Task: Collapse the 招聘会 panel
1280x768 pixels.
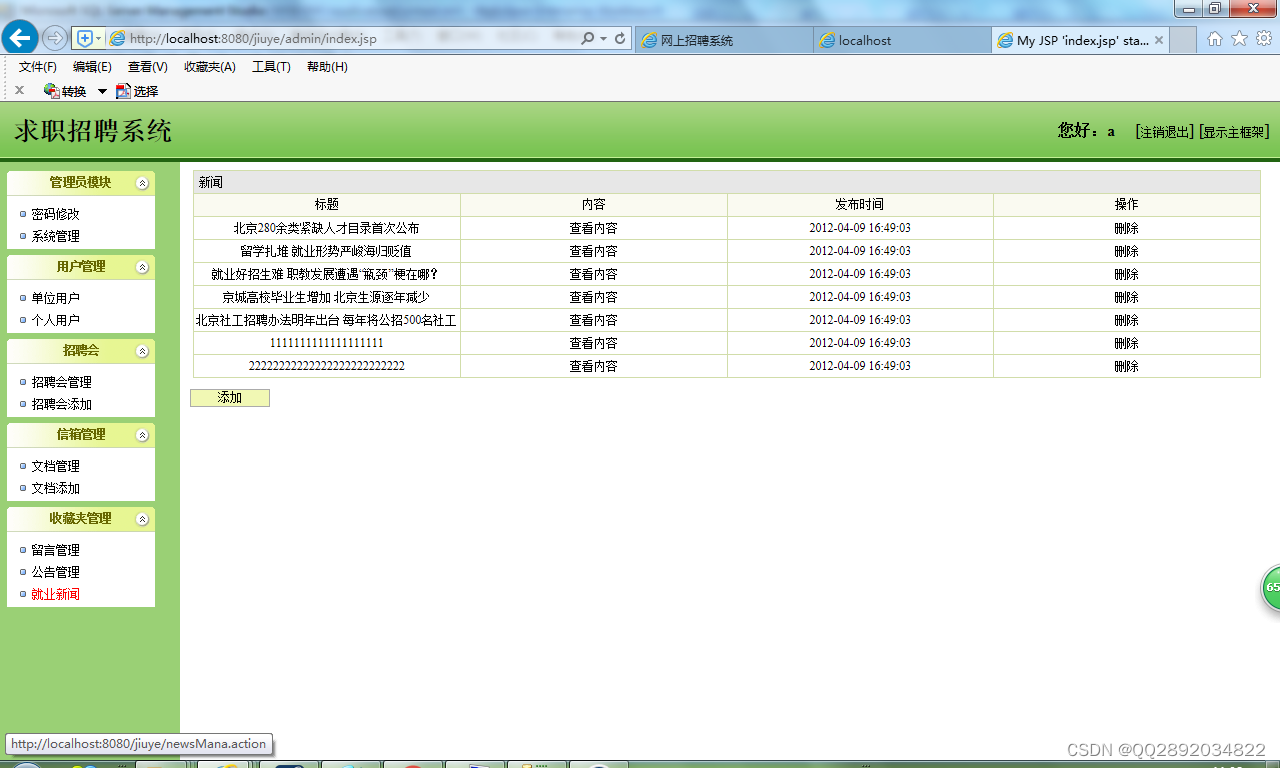Action: (143, 351)
